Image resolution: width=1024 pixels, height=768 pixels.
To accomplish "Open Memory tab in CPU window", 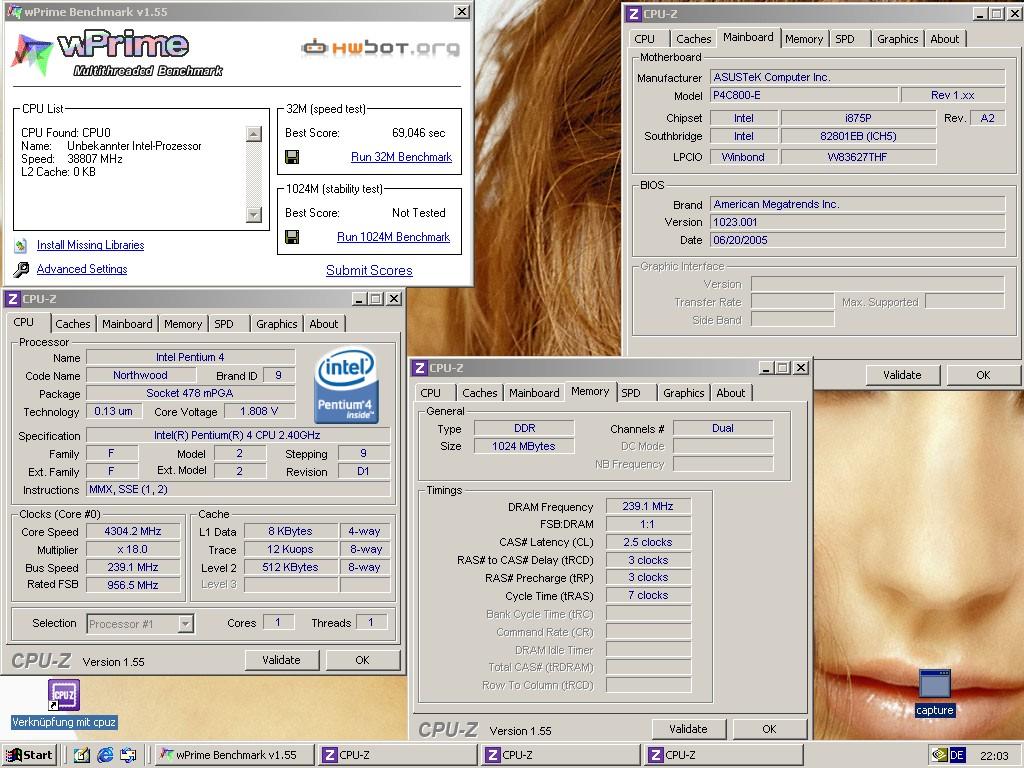I will coord(183,324).
